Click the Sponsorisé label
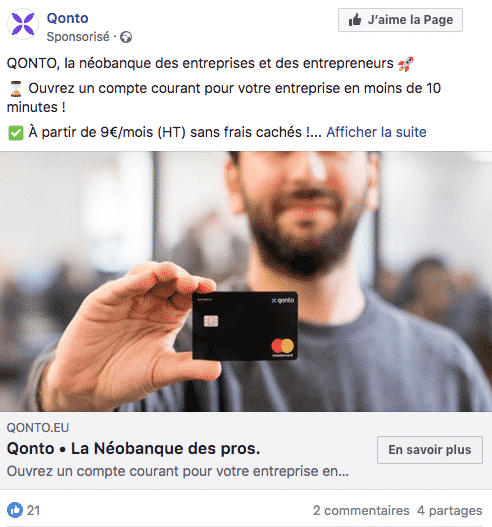The height and width of the screenshot is (527, 492). tap(78, 37)
